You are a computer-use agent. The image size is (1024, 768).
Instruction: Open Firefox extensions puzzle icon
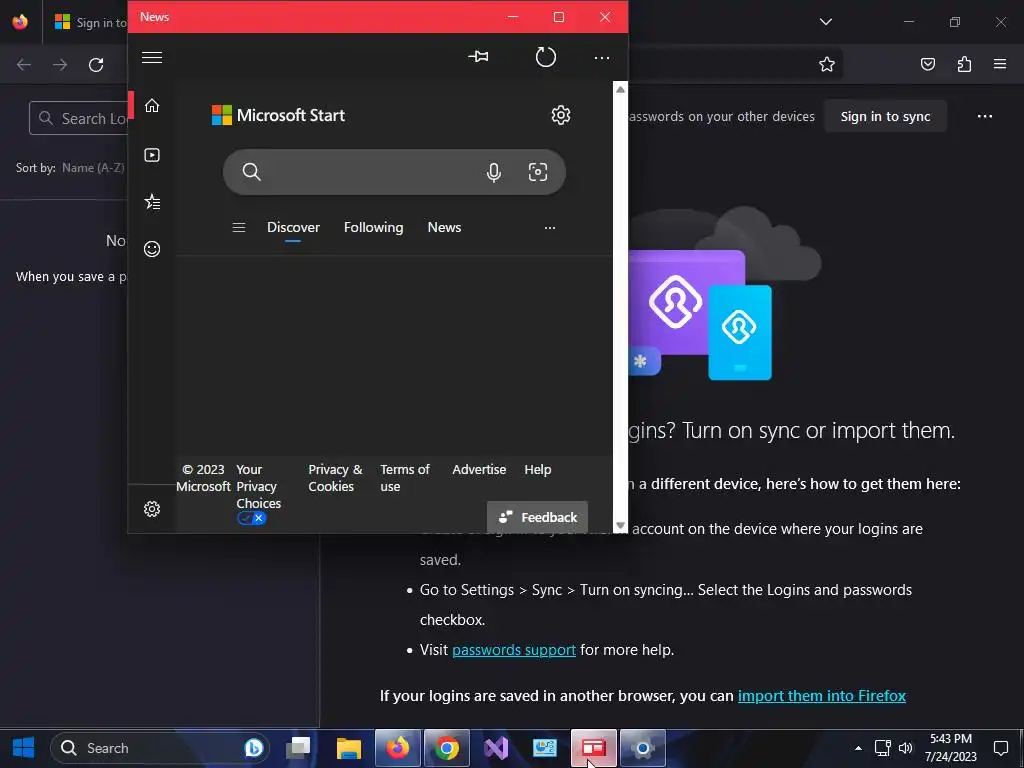[x=964, y=64]
